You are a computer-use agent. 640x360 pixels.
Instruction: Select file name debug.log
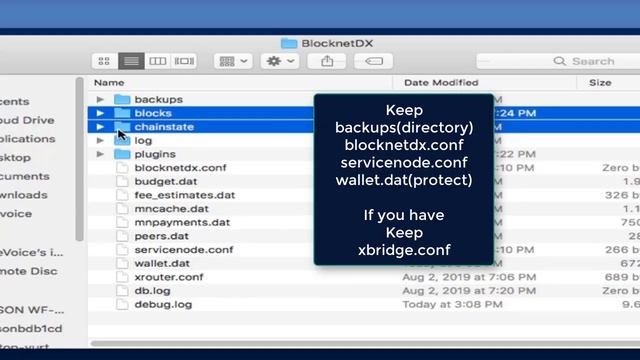click(x=163, y=304)
